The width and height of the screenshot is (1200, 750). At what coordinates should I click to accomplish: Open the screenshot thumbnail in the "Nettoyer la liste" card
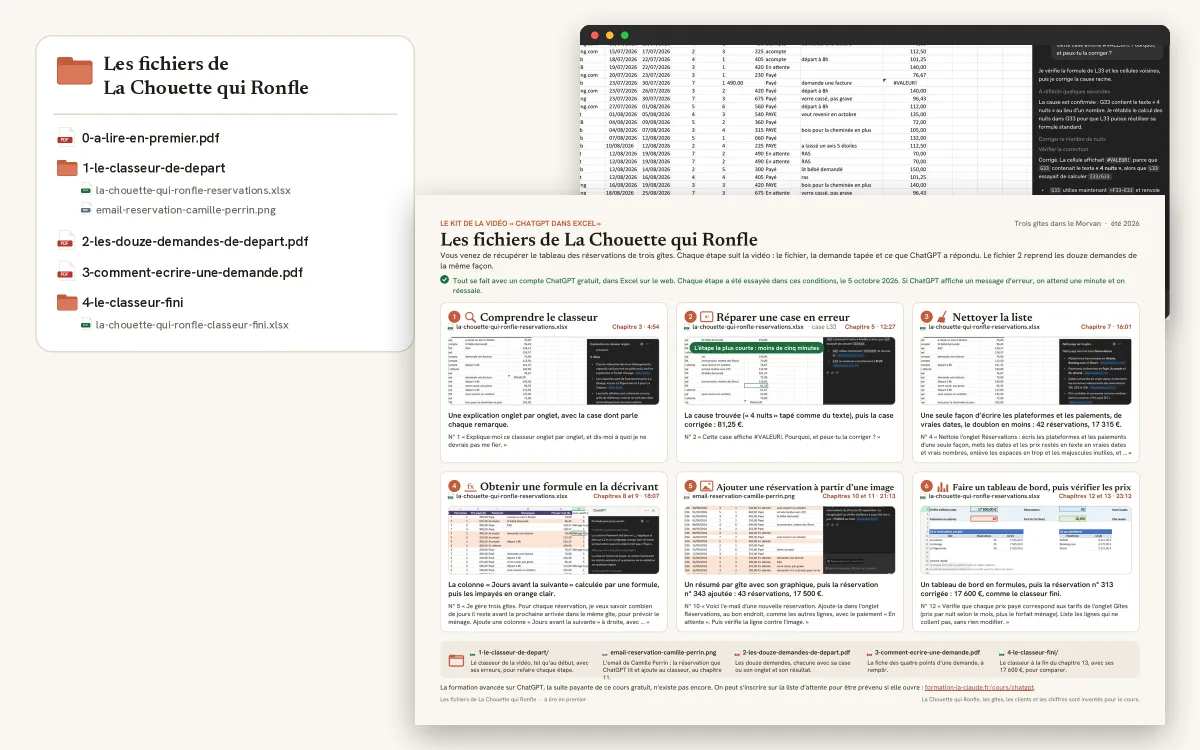pyautogui.click(x=1025, y=371)
